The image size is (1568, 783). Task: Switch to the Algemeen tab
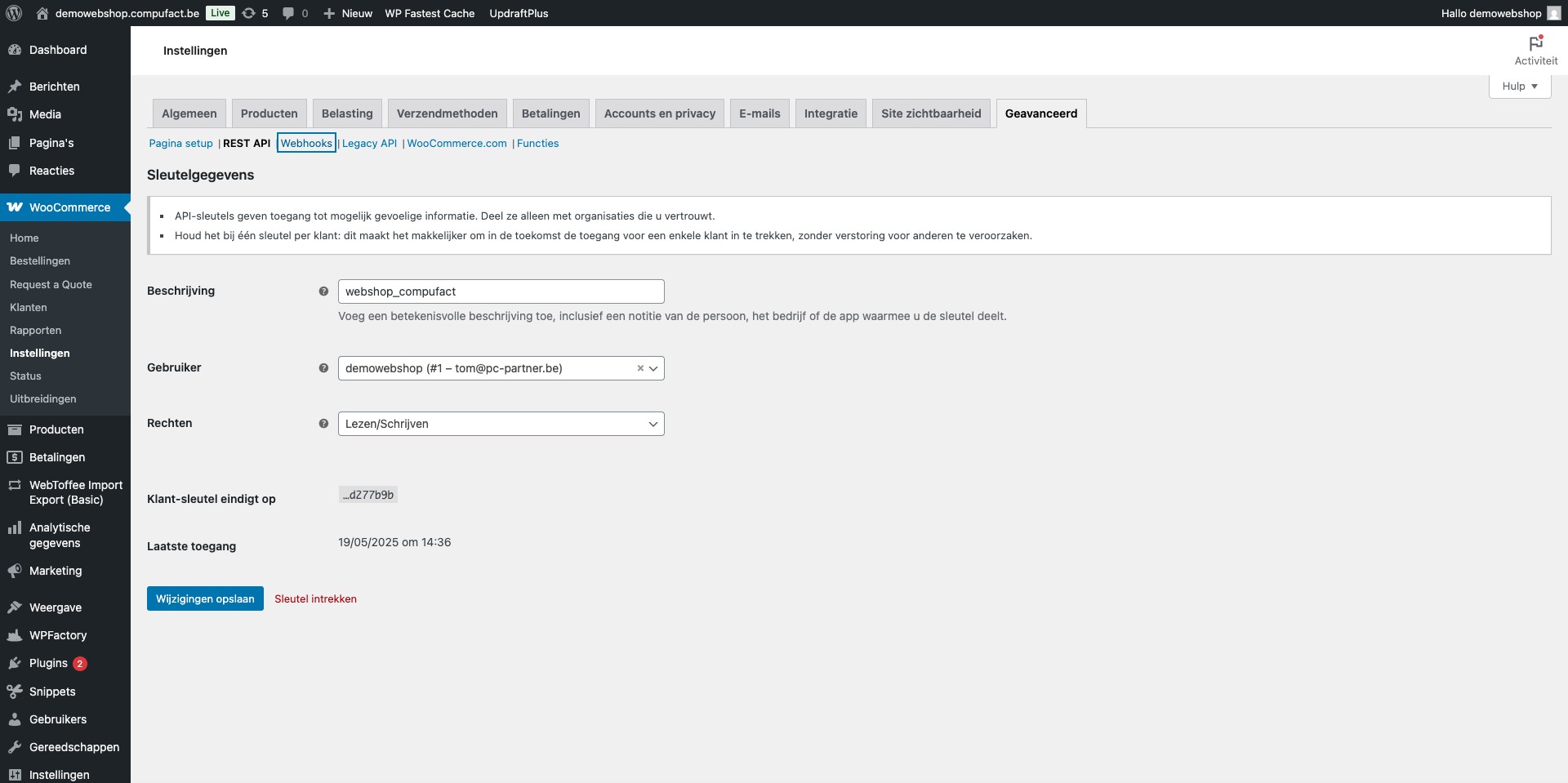pos(189,113)
